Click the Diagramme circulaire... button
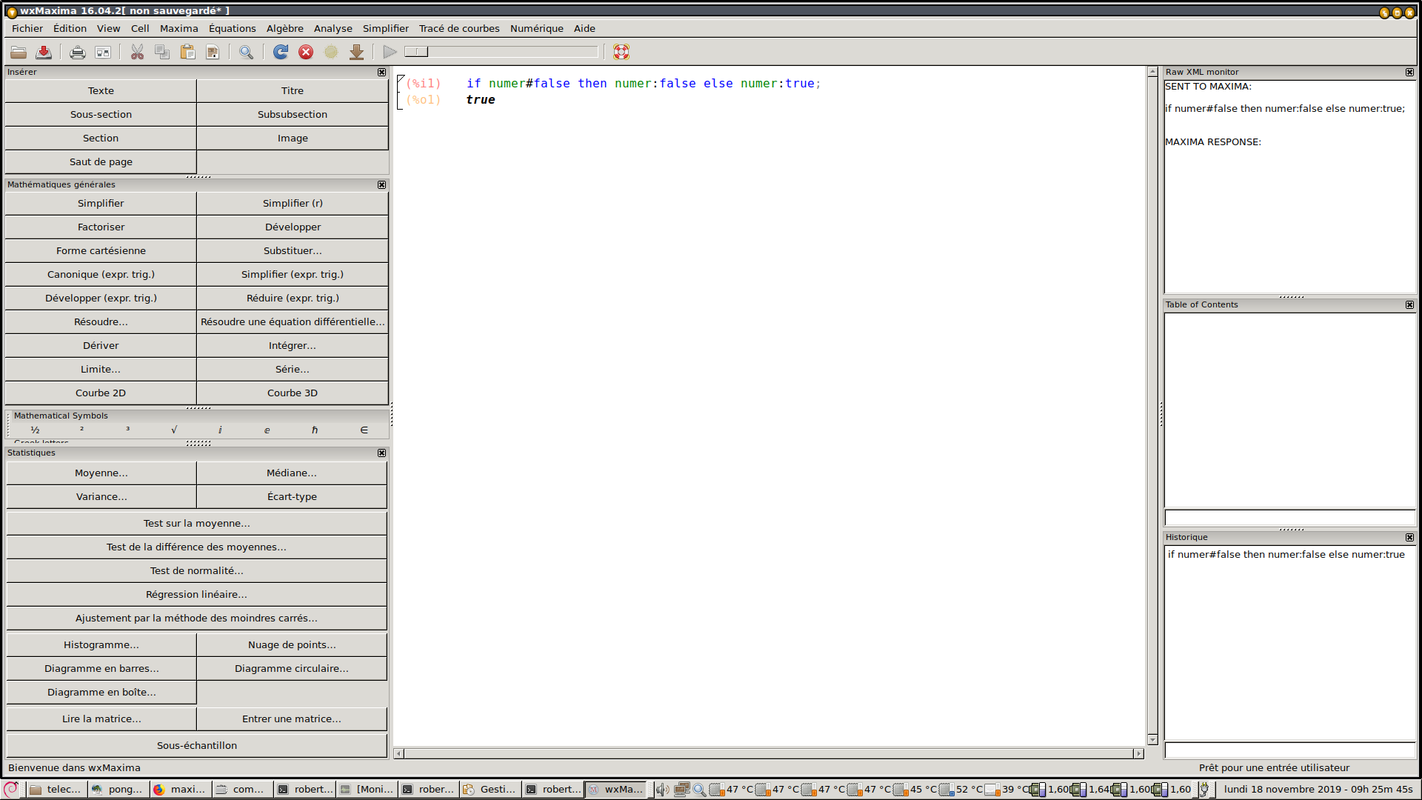This screenshot has height=800, width=1422. click(292, 669)
